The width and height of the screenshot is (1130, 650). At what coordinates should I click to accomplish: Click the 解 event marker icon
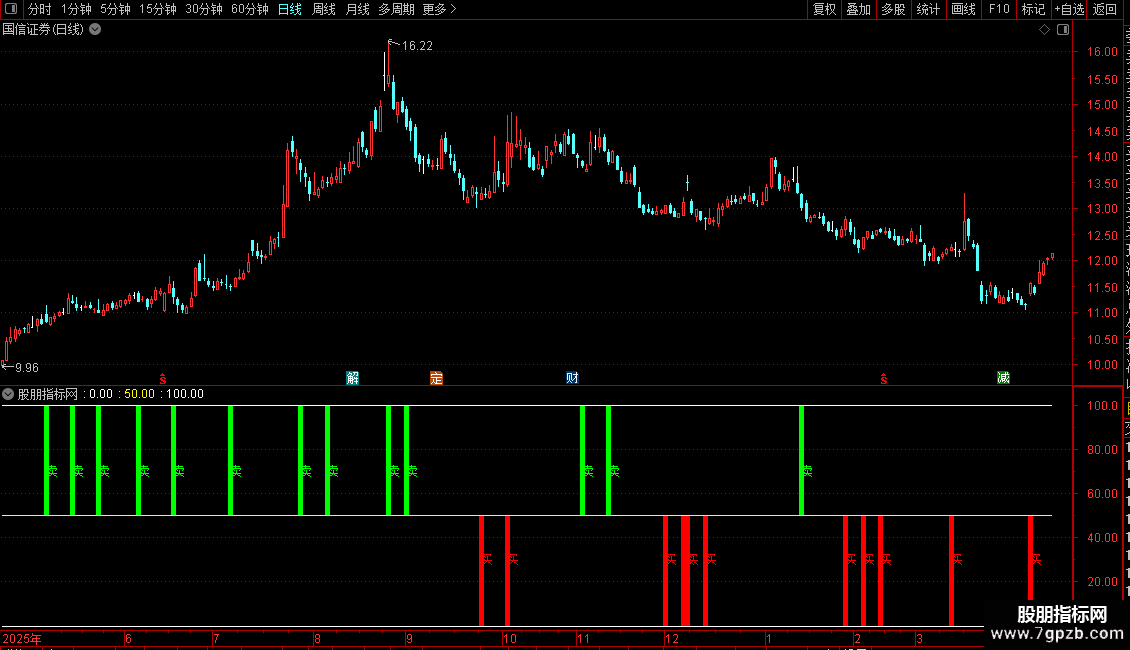coord(352,378)
